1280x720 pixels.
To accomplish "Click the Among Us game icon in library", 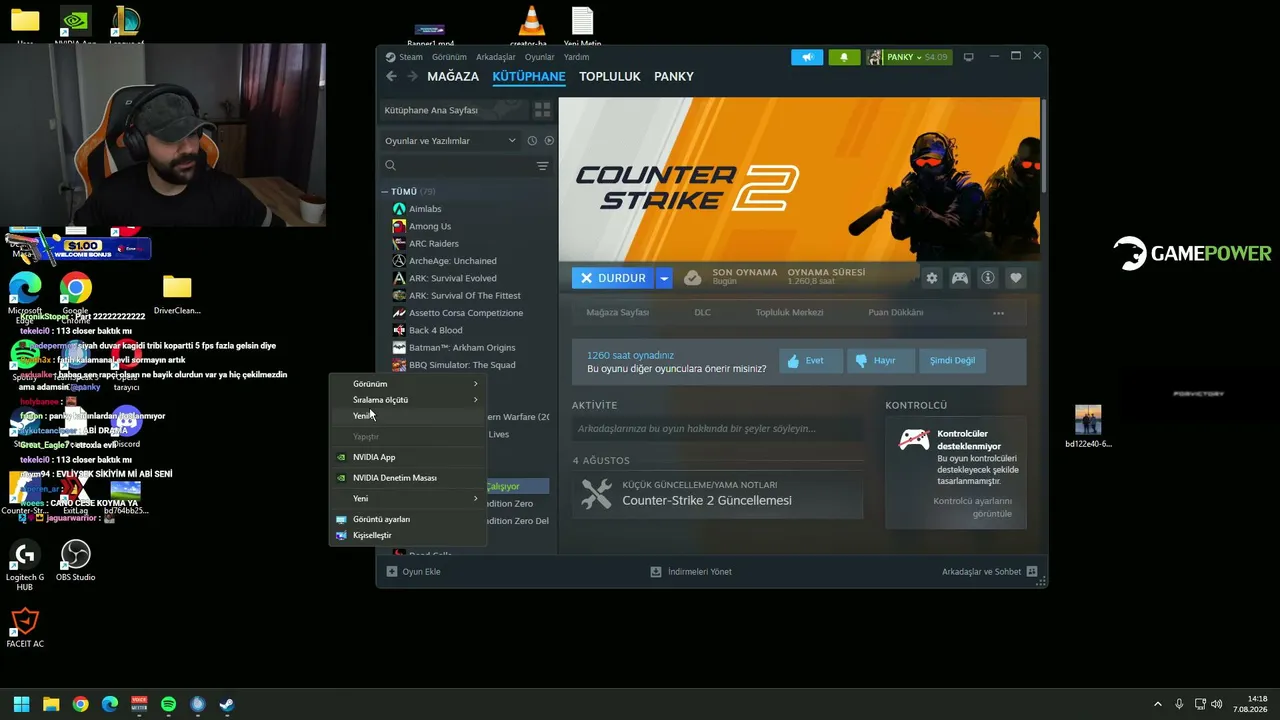I will tap(399, 226).
